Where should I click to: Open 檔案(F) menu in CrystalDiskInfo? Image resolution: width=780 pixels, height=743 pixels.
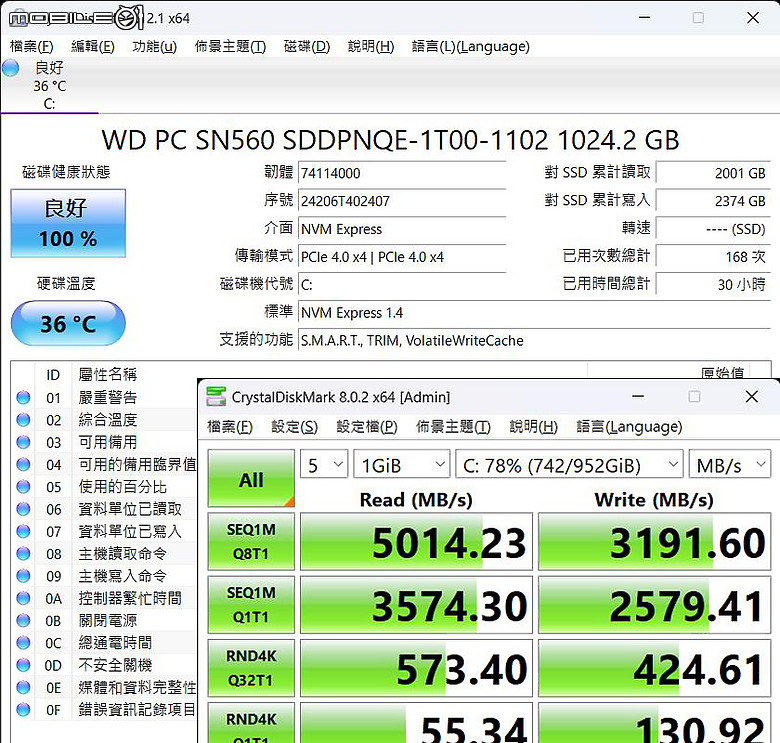tap(31, 47)
